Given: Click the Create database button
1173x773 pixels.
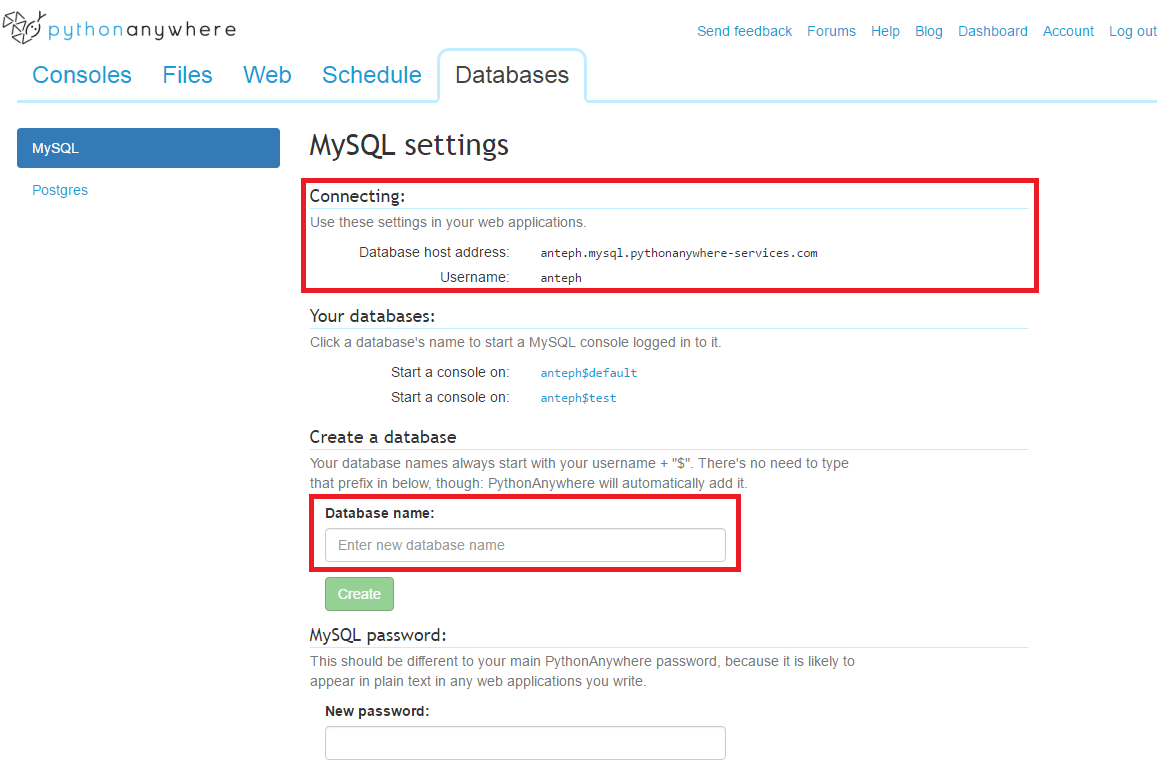Looking at the screenshot, I should coord(358,593).
